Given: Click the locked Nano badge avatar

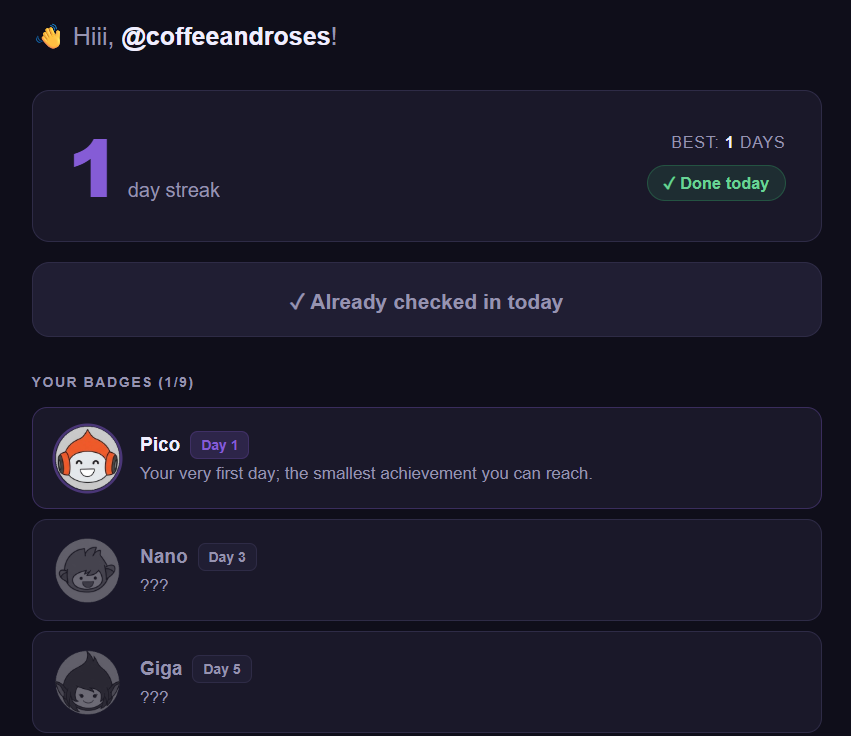Looking at the screenshot, I should click(x=87, y=570).
